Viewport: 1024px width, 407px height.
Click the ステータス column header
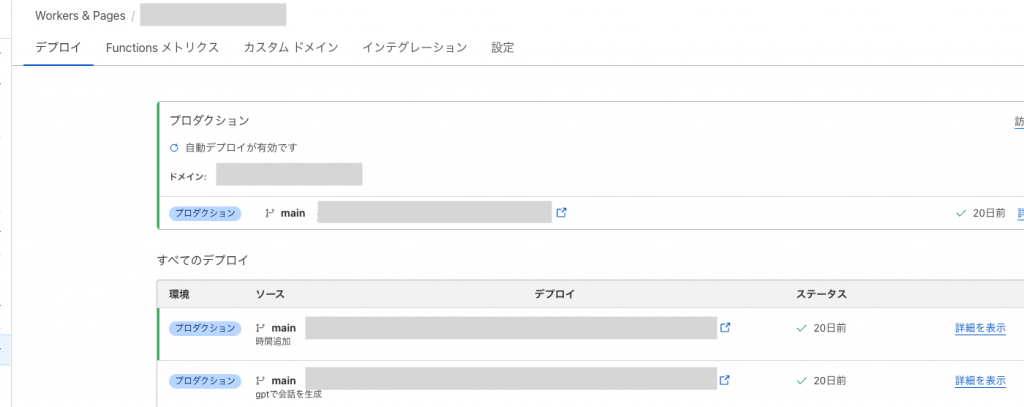[822, 294]
